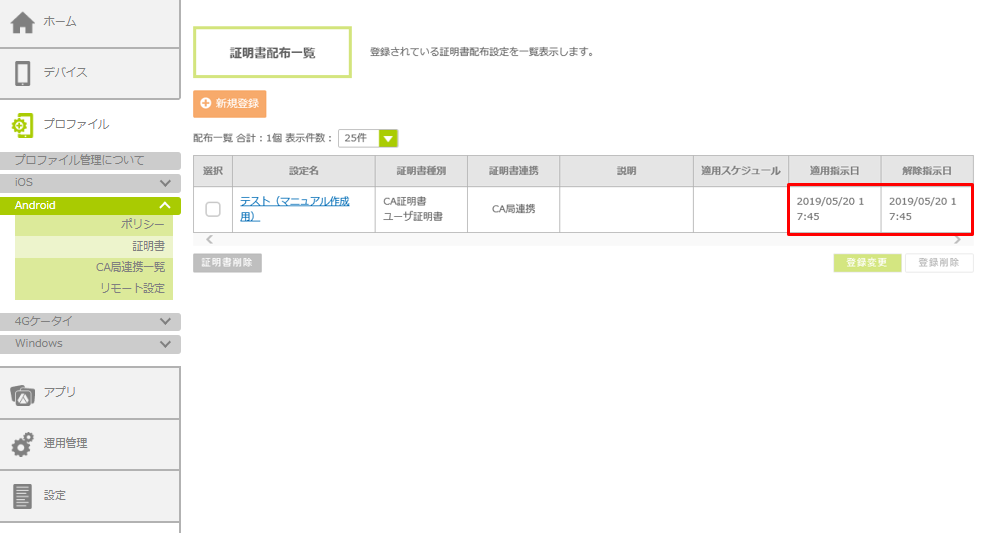The height and width of the screenshot is (534, 997).
Task: Click the 証明書削除 button
Action: click(x=227, y=263)
